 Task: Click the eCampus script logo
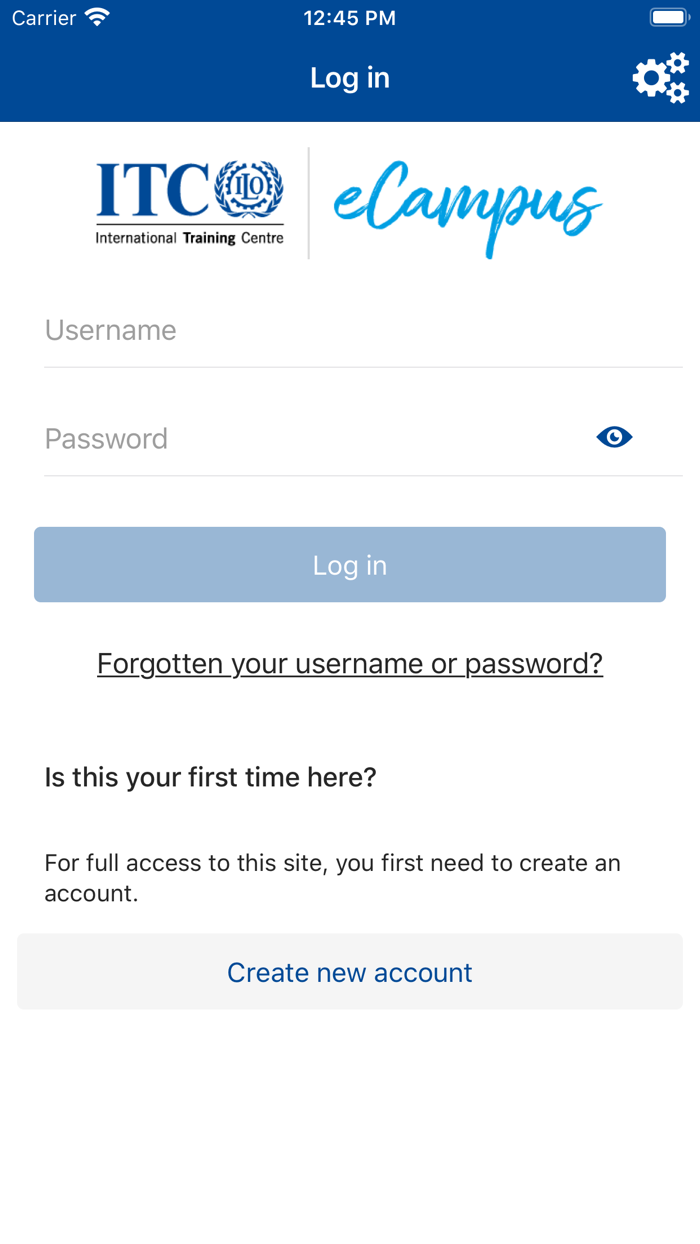[467, 203]
